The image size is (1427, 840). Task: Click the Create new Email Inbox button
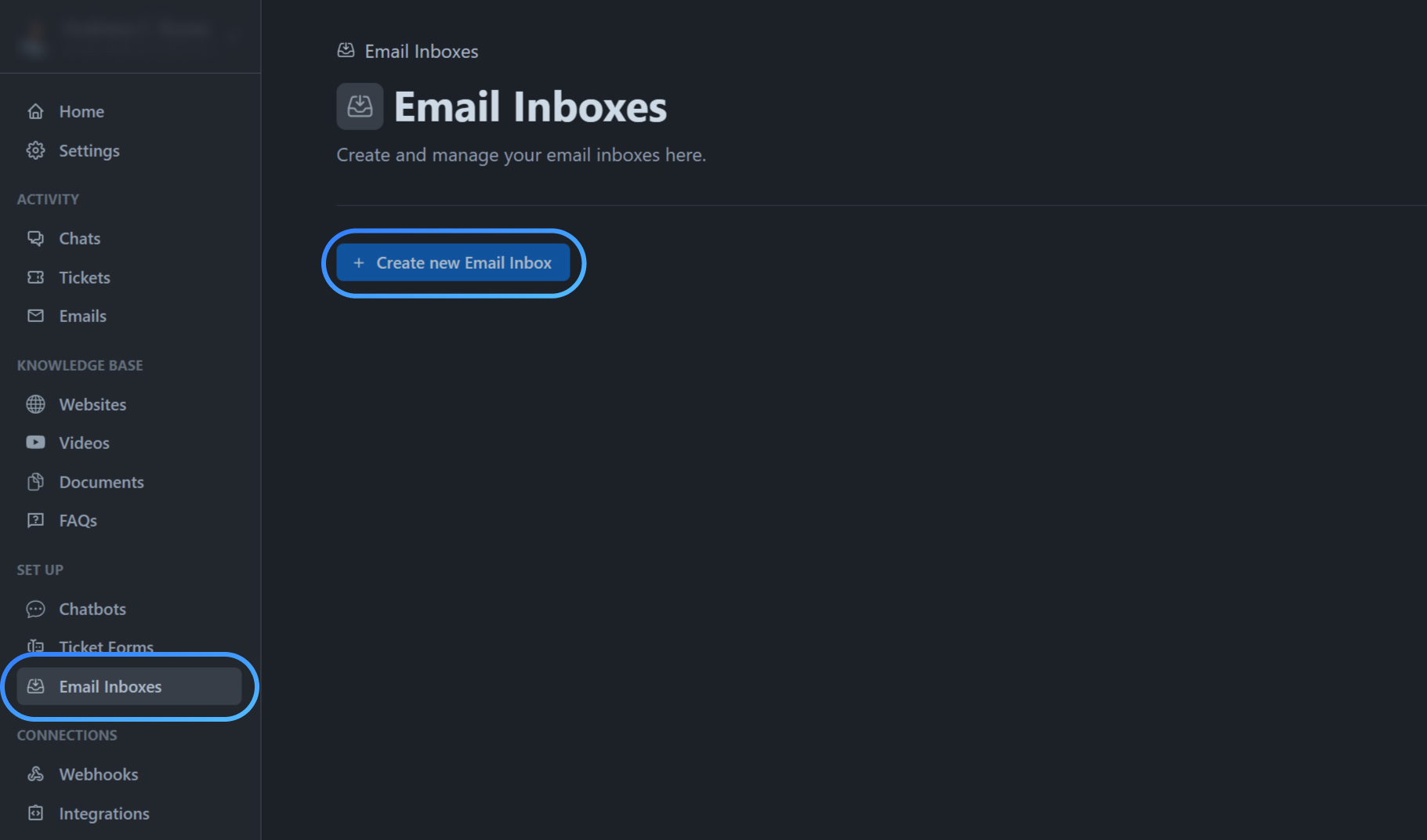point(453,262)
